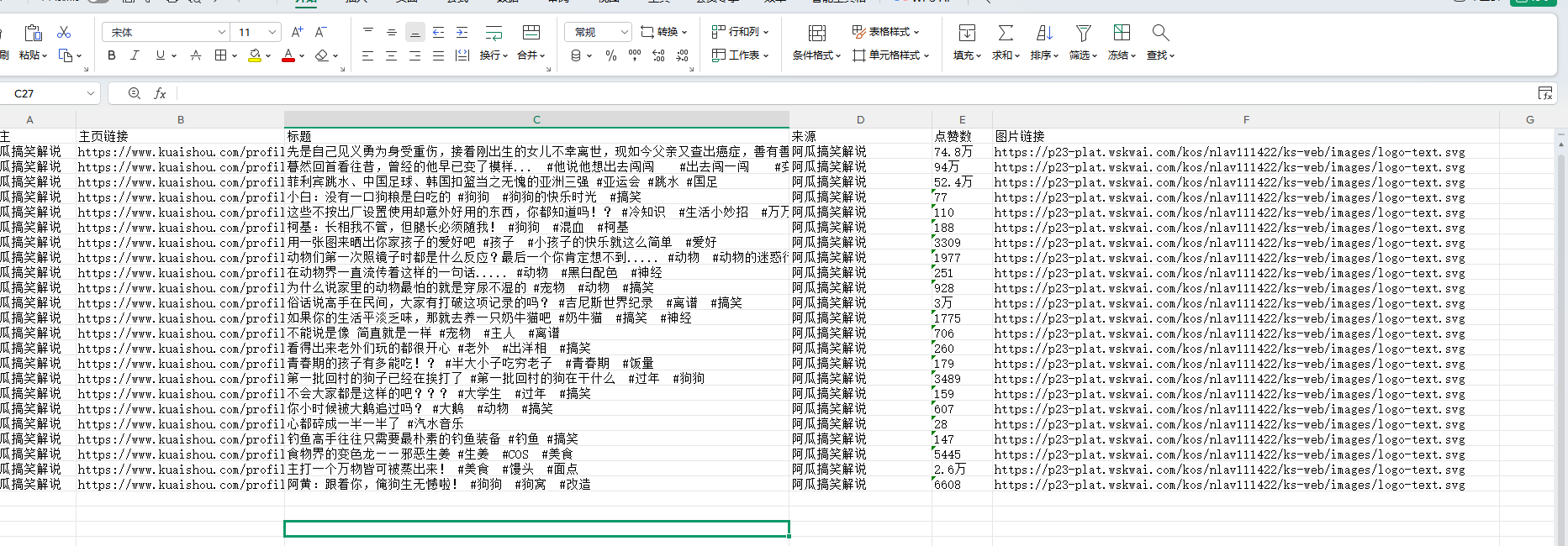
Task: Toggle bottom vertical alignment
Action: point(414,33)
